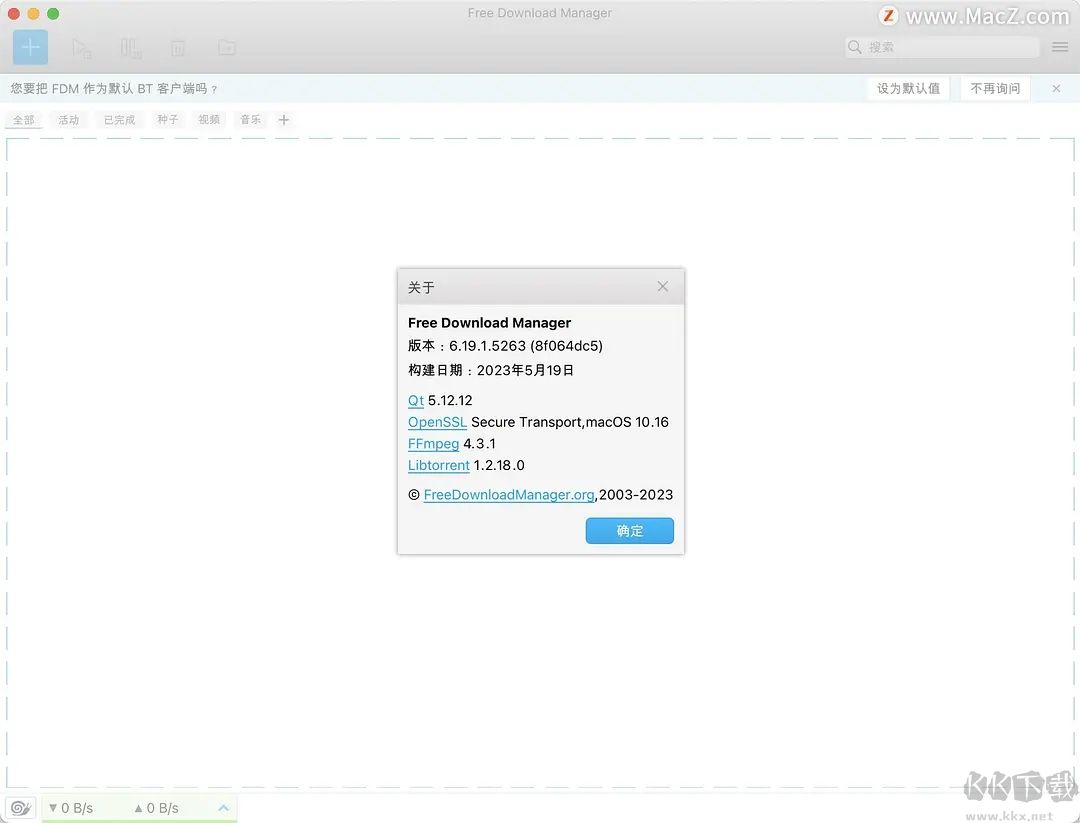This screenshot has width=1080, height=823.
Task: Expand the bottom speed statistics panel
Action: 223,807
